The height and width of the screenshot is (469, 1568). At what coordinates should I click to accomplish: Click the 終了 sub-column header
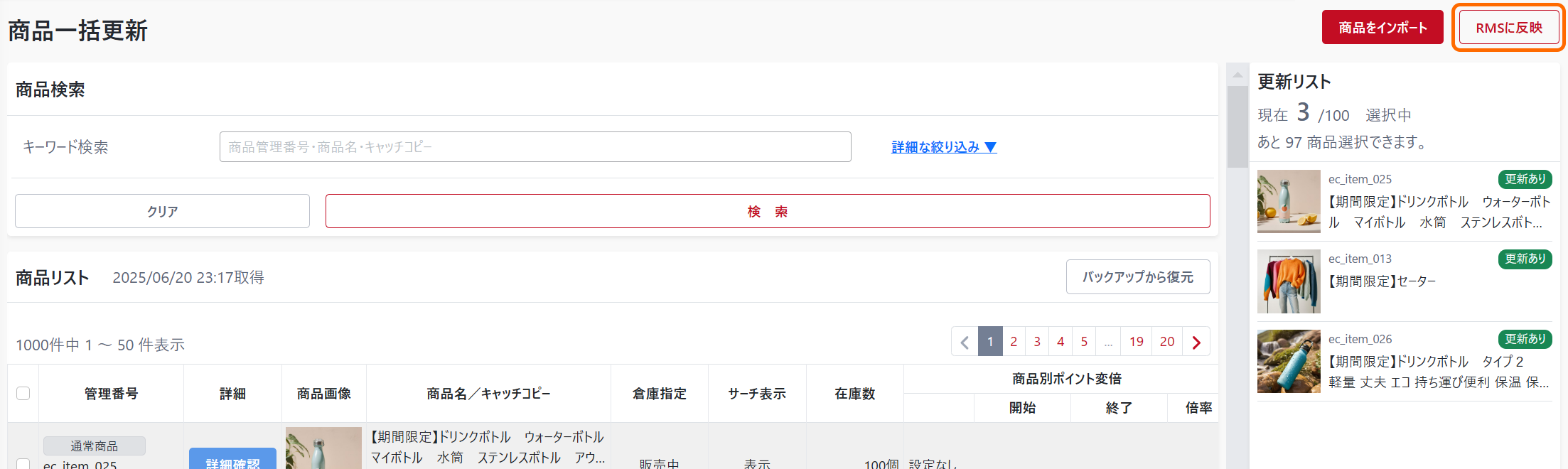[x=1119, y=408]
